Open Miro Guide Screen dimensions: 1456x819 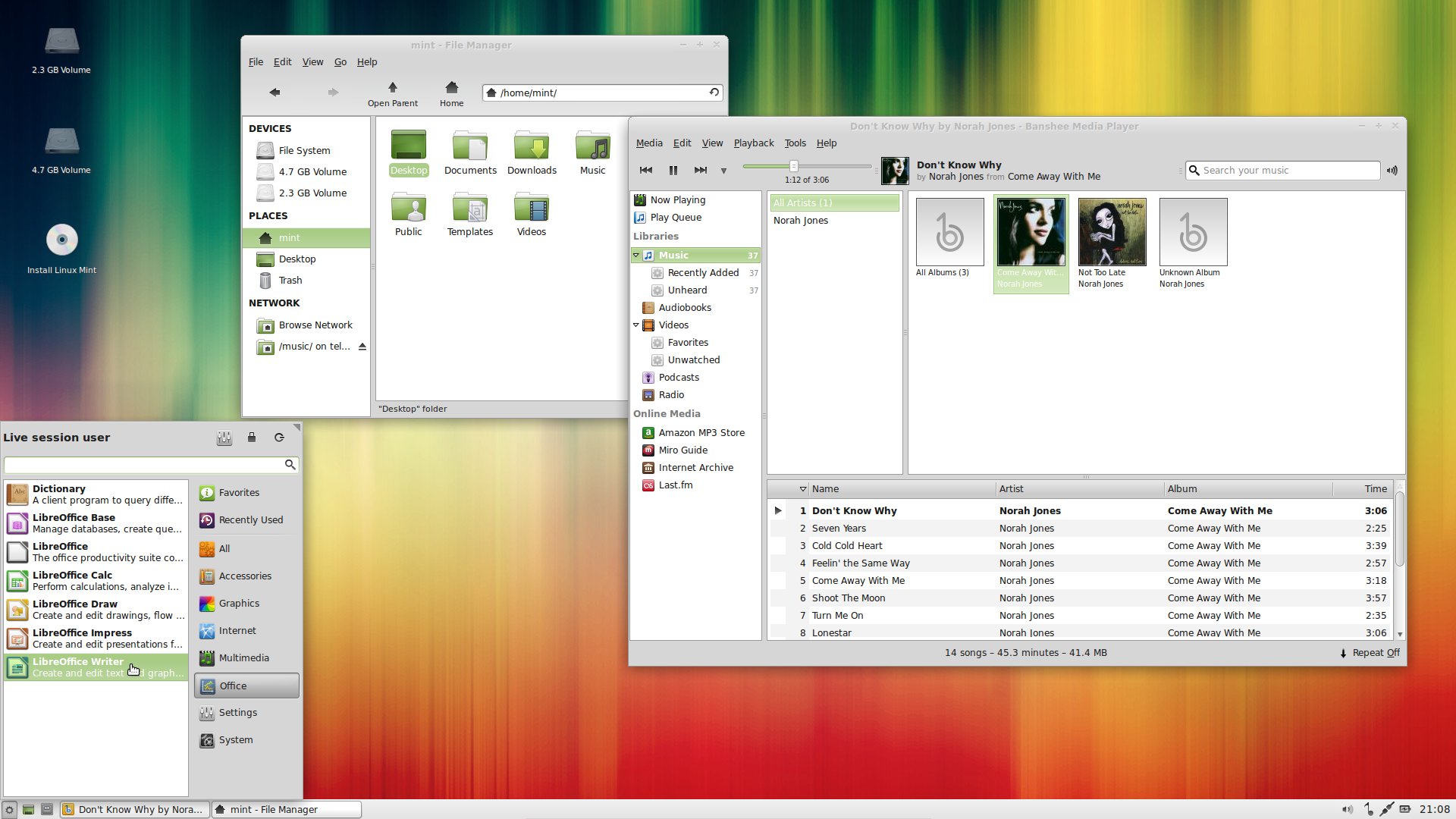point(682,450)
